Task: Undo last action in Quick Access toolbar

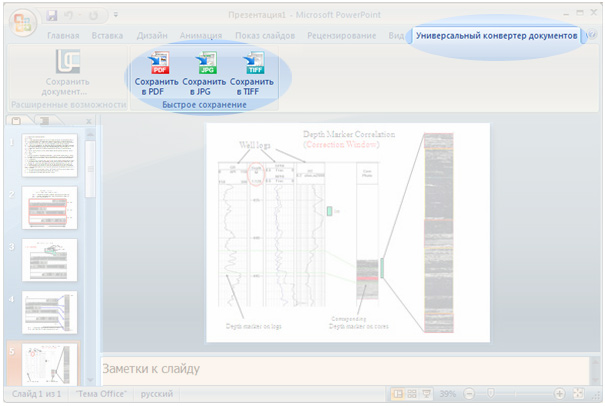Action: (x=69, y=15)
